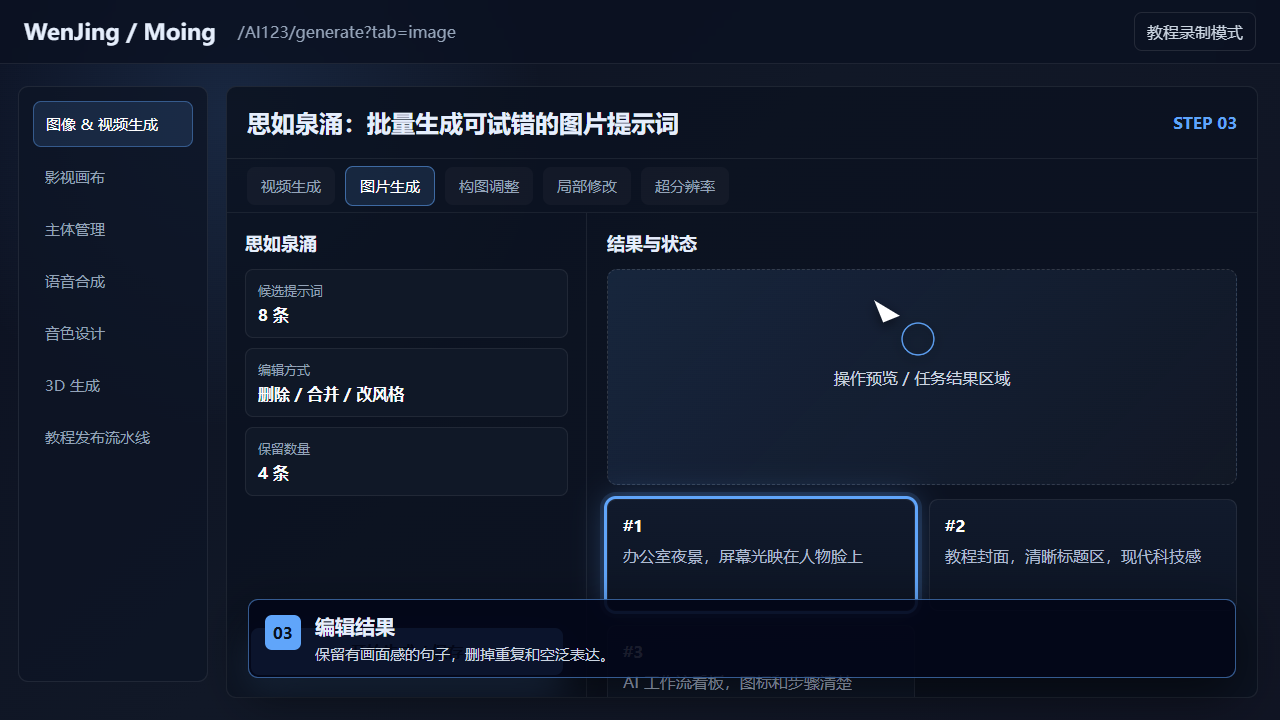This screenshot has width=1280, height=720.
Task: Click the /AI123/generate?tab=image path text
Action: 347,32
